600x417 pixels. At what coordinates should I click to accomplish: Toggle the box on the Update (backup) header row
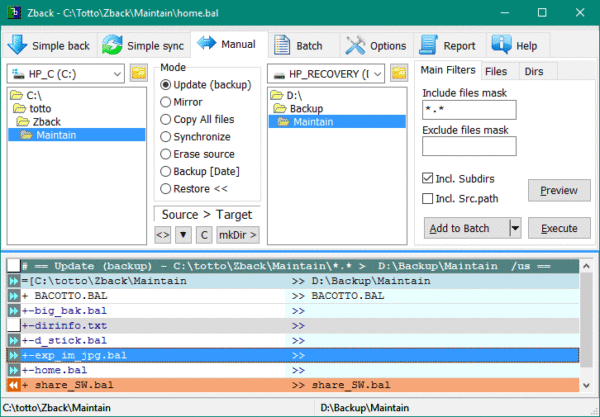(13, 266)
